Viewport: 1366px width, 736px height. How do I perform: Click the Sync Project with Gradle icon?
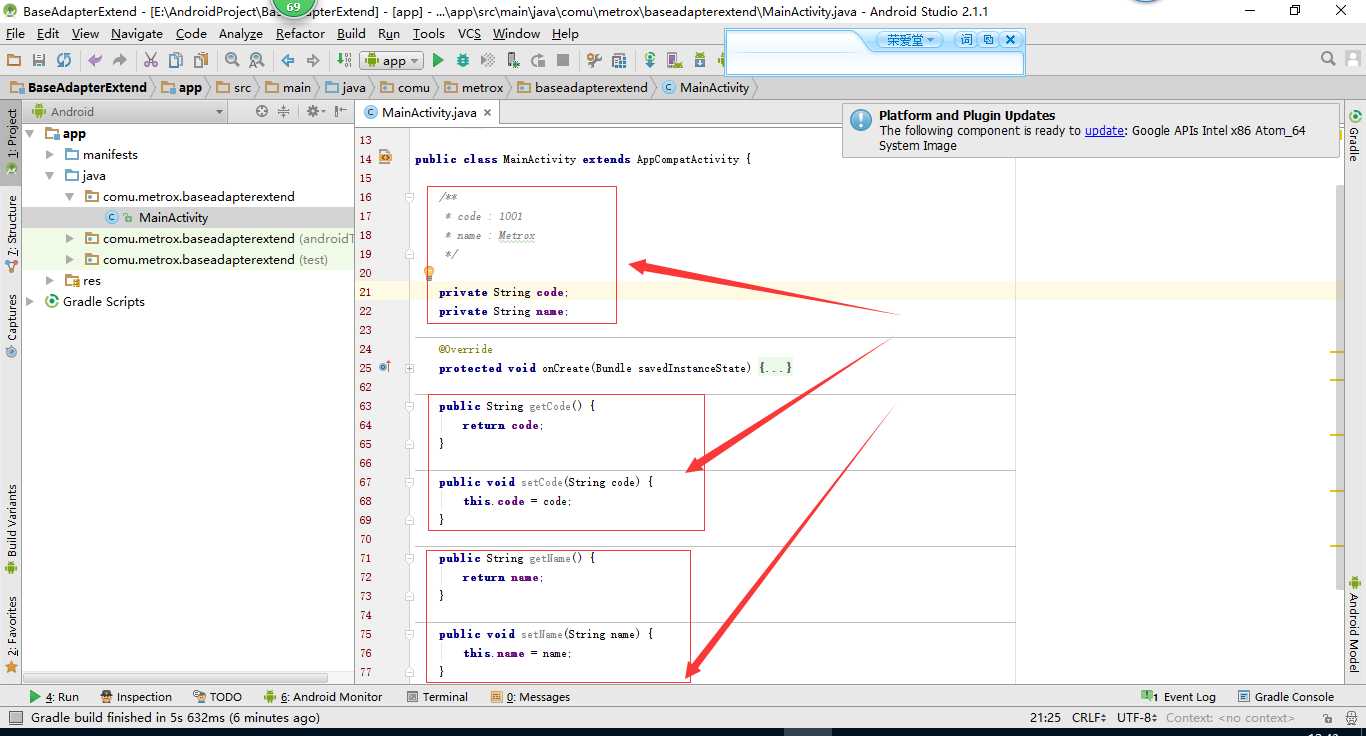(650, 60)
